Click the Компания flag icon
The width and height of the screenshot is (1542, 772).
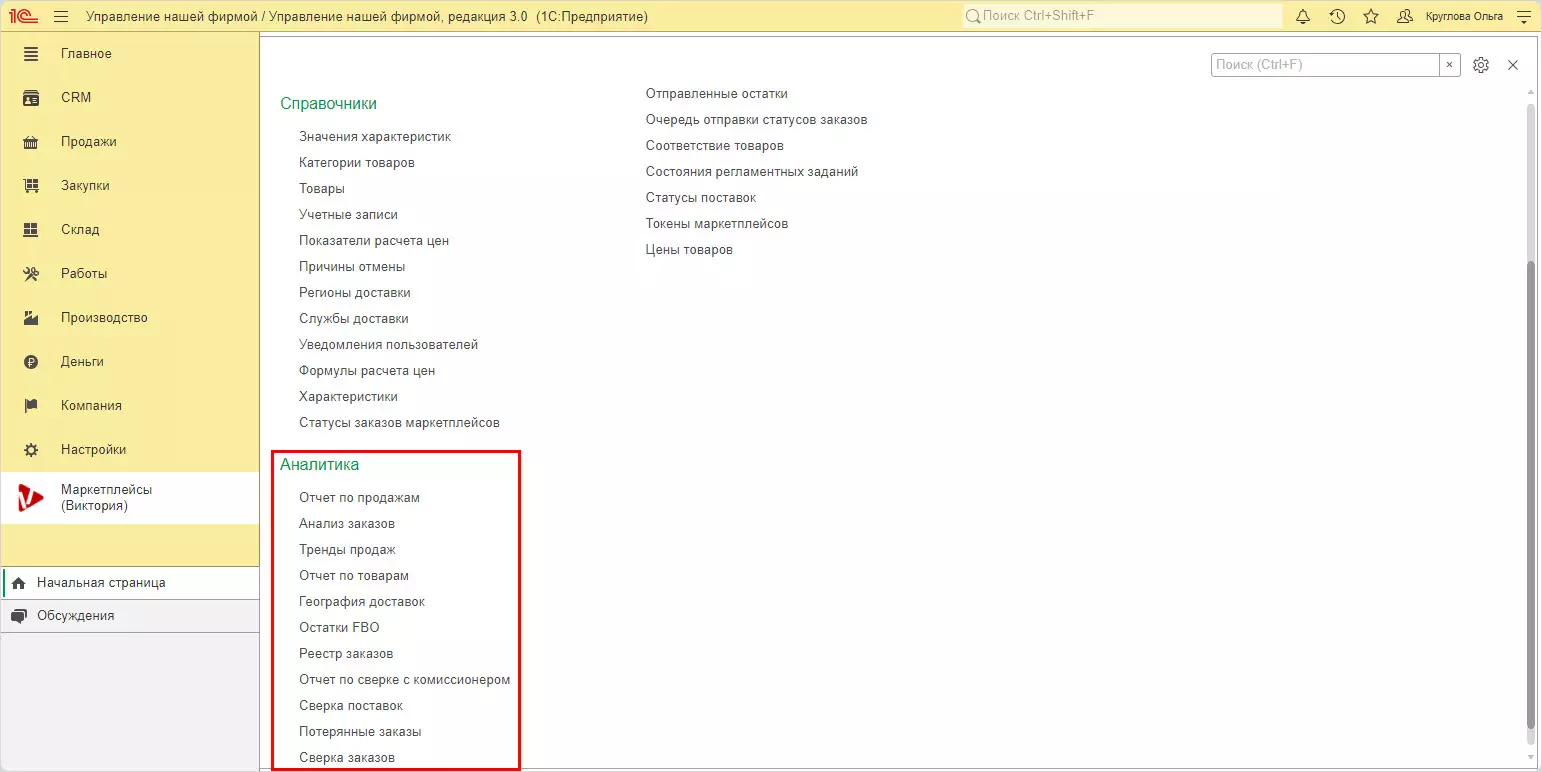pyautogui.click(x=31, y=406)
